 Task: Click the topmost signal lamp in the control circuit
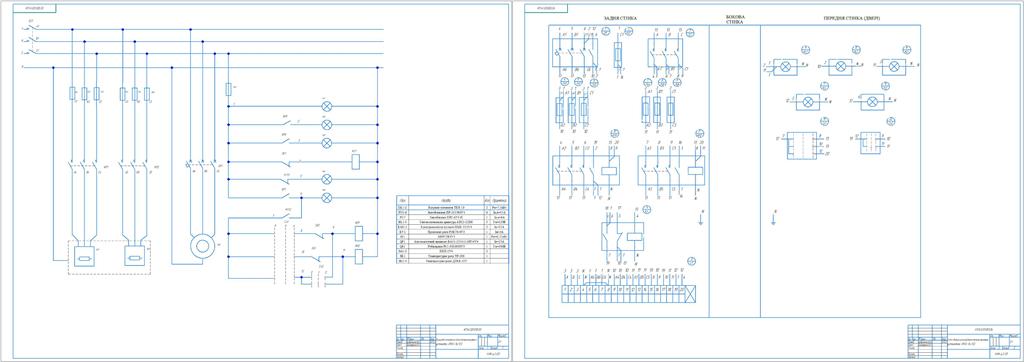(x=327, y=106)
